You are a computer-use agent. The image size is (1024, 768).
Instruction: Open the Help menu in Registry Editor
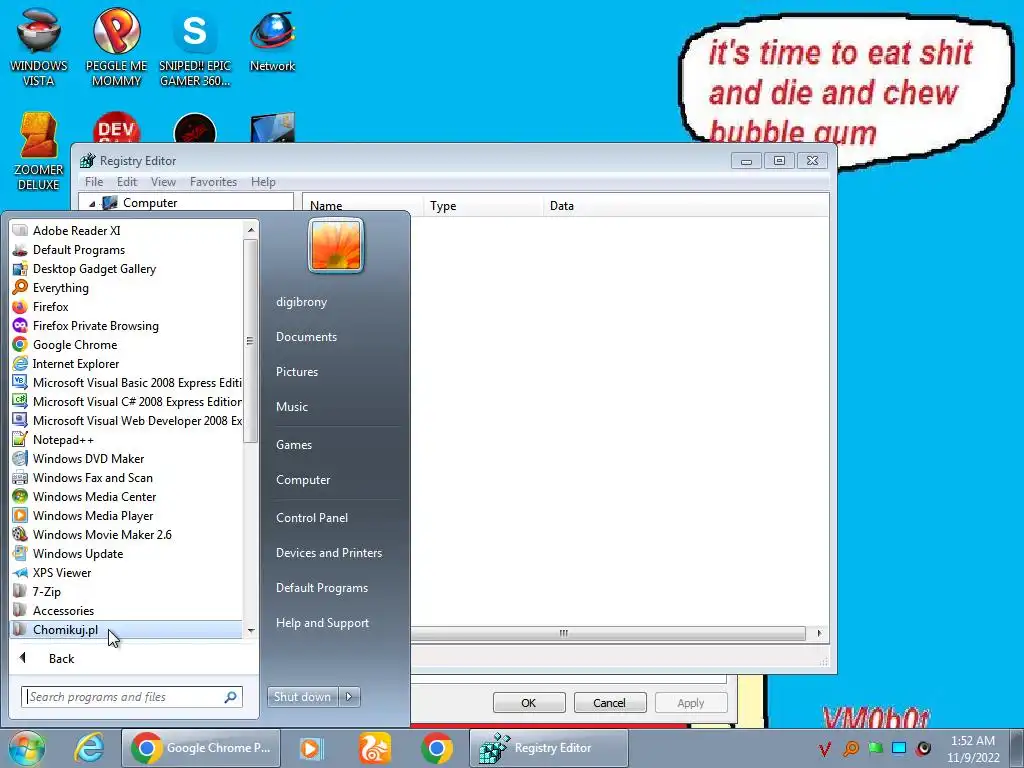click(263, 182)
